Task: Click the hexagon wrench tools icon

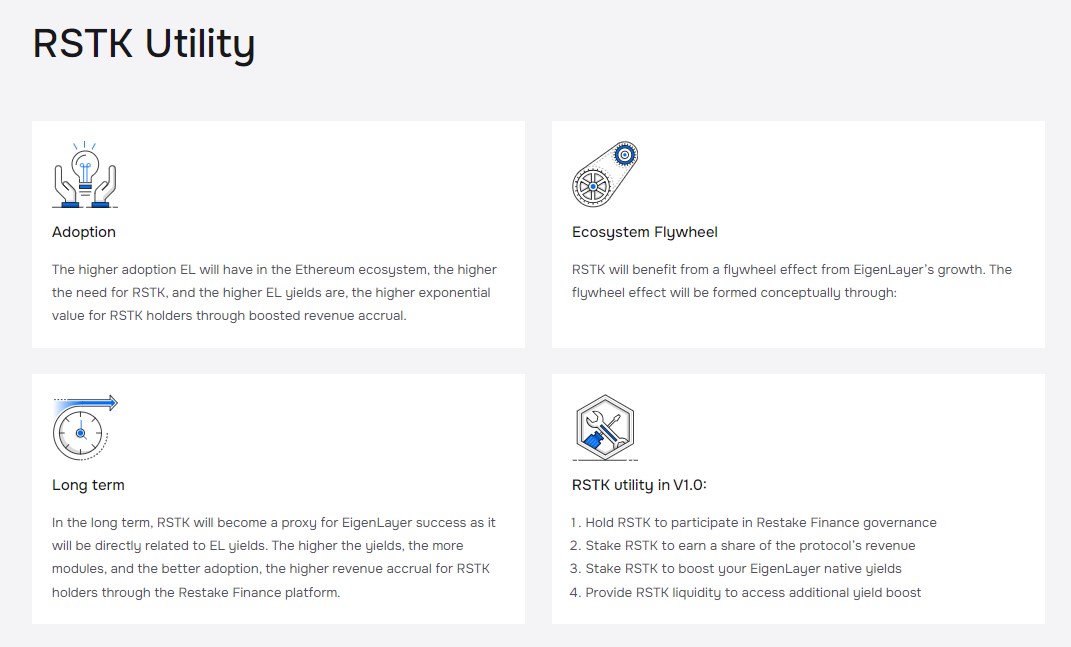Action: 605,427
